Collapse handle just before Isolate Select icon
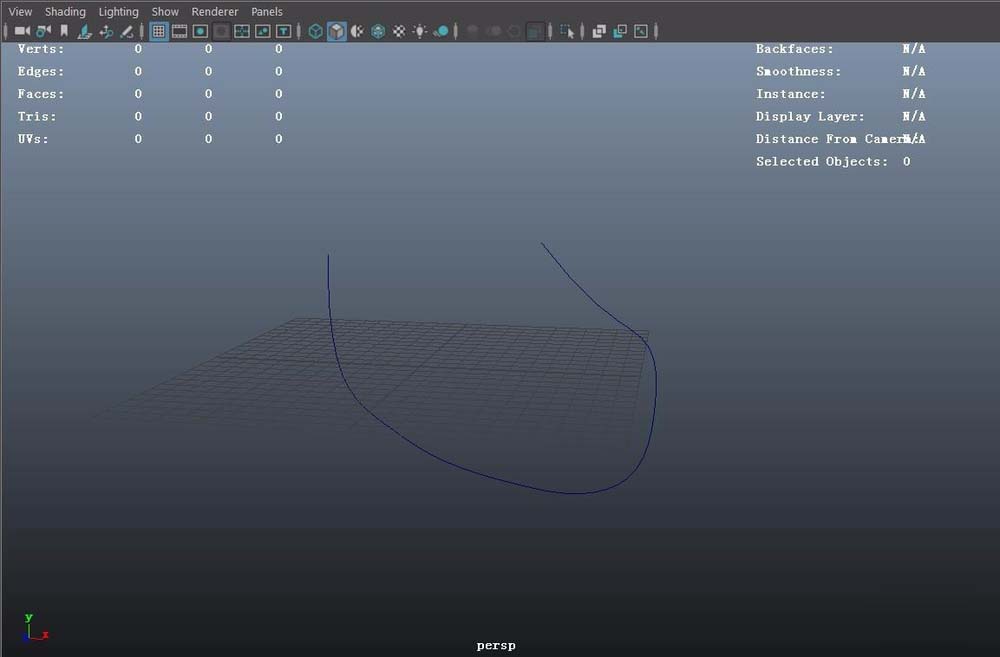This screenshot has height=657, width=1000. click(550, 31)
